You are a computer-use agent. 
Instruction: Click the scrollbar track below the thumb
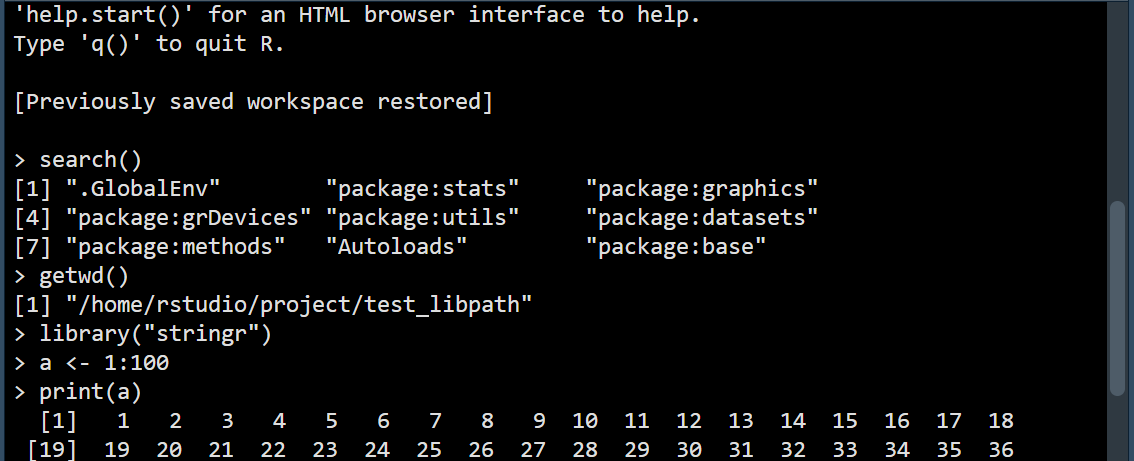tap(1118, 430)
